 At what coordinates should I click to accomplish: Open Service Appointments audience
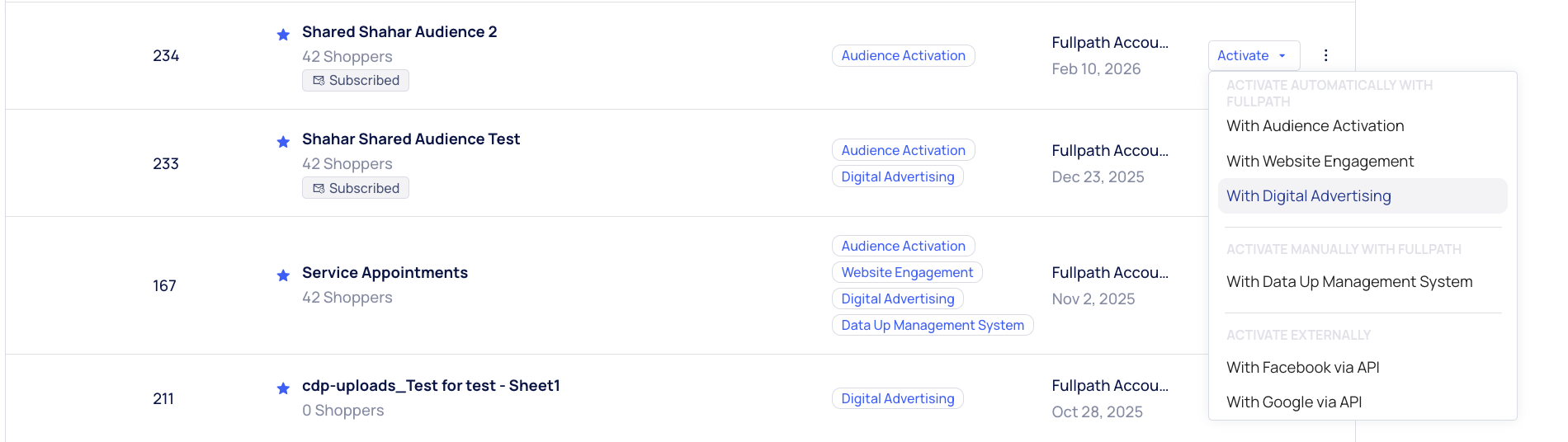385,273
